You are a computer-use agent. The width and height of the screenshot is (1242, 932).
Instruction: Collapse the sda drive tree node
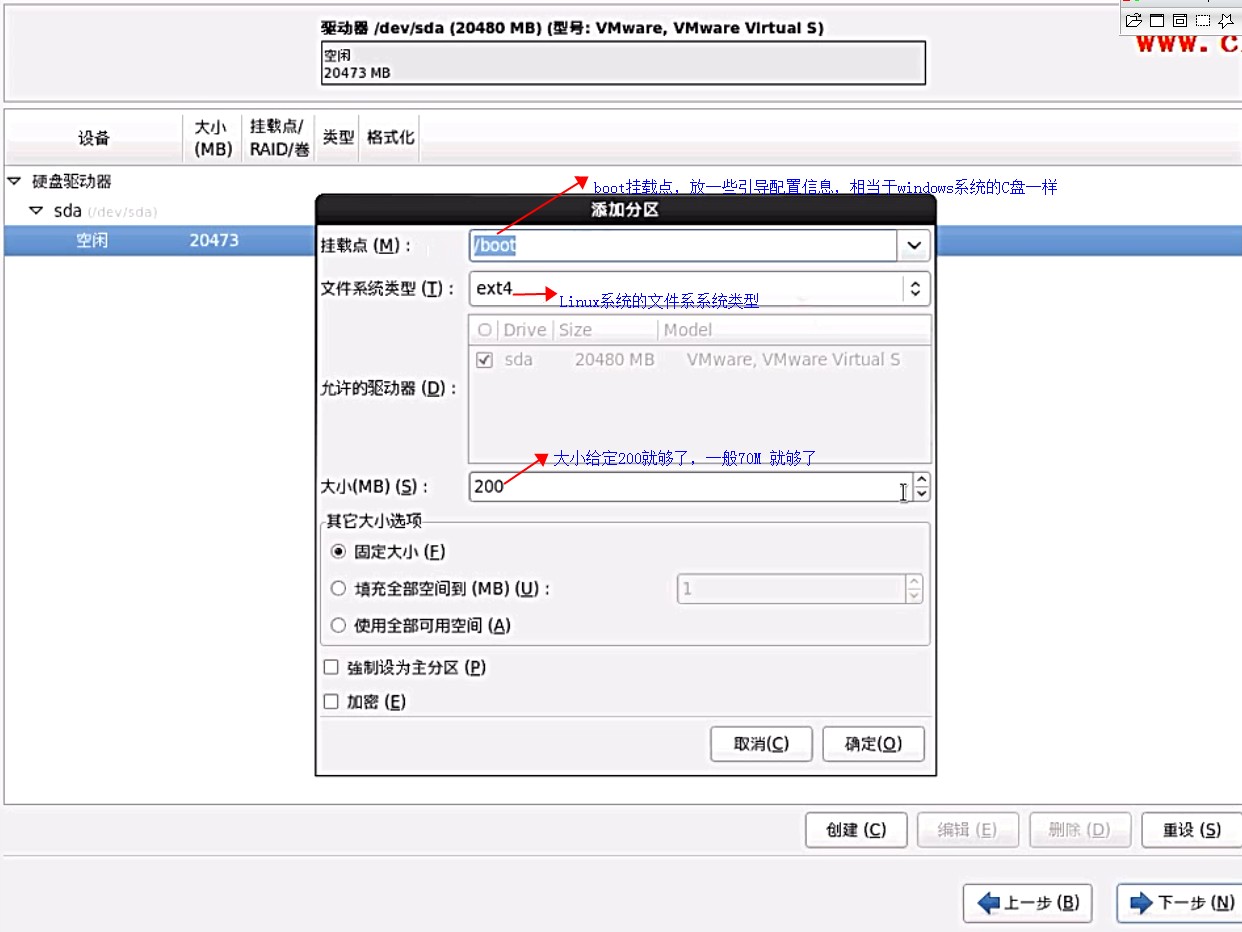[36, 211]
